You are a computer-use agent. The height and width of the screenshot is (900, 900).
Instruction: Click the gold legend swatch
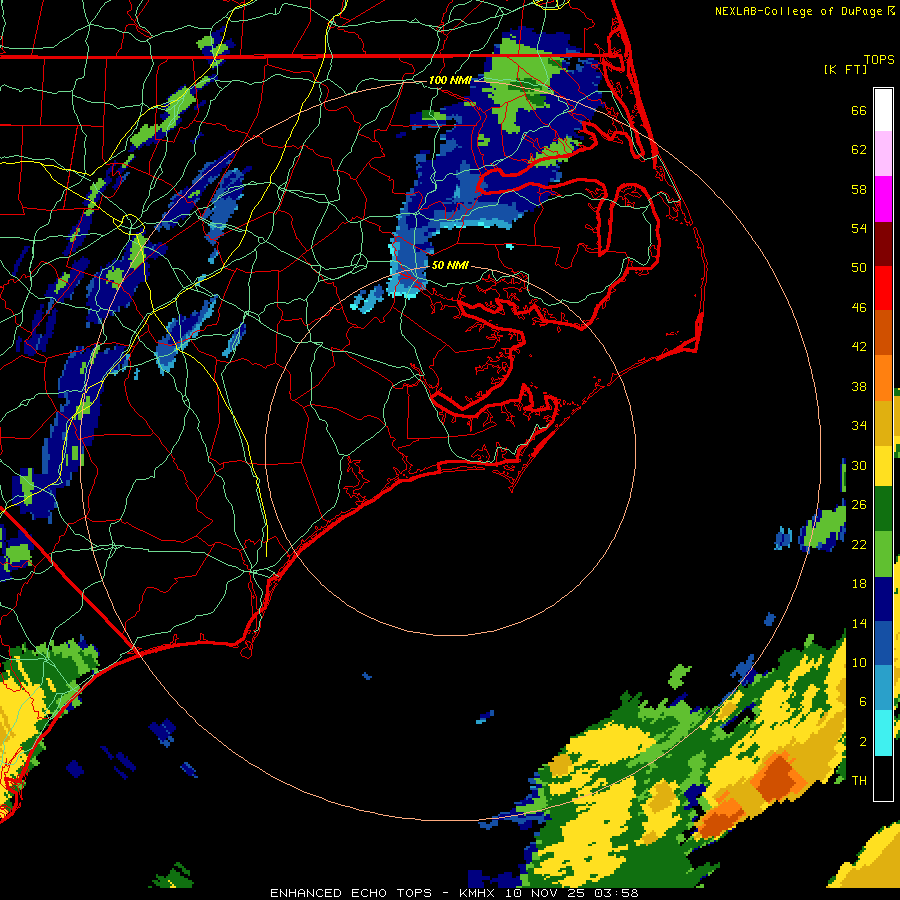click(x=883, y=422)
